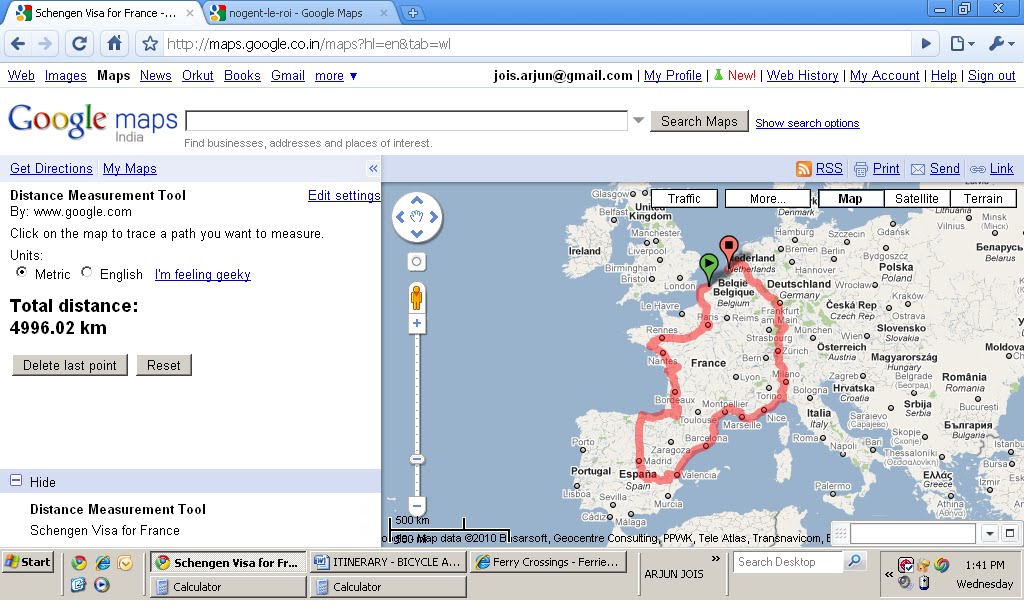This screenshot has height=613, width=1024.
Task: Click Delete last point
Action: pyautogui.click(x=70, y=366)
